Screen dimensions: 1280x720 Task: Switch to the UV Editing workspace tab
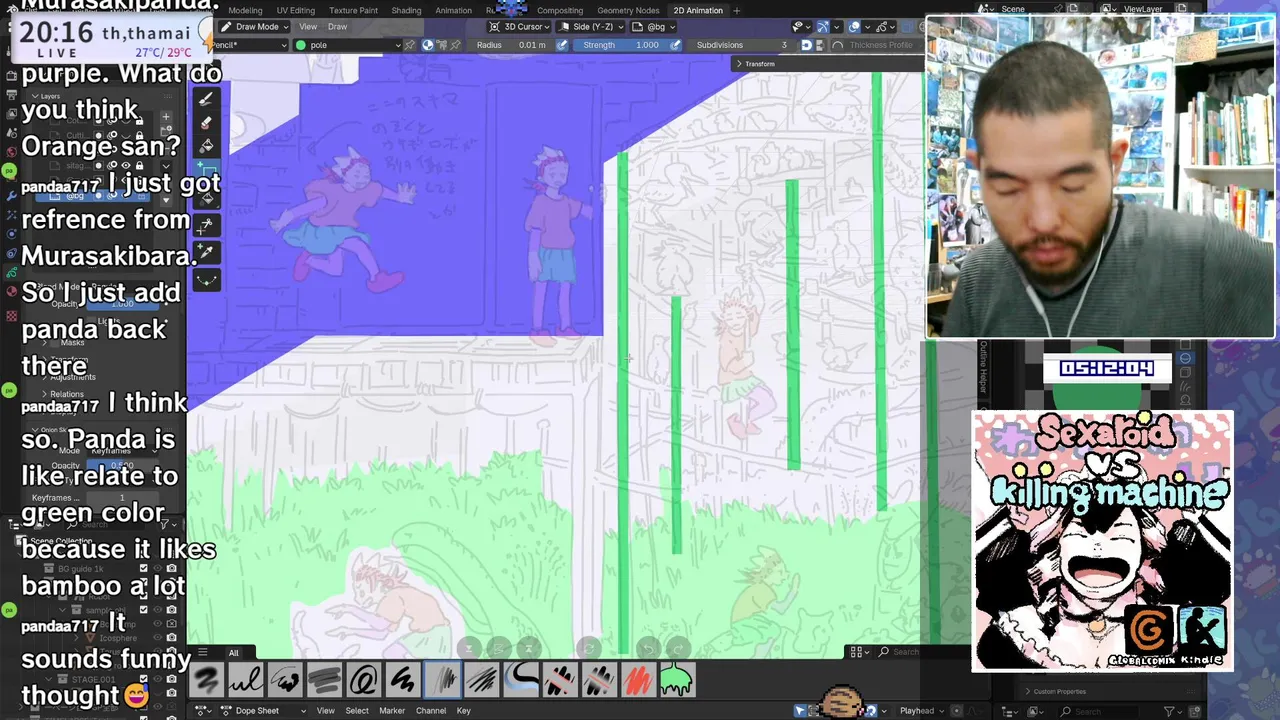295,11
